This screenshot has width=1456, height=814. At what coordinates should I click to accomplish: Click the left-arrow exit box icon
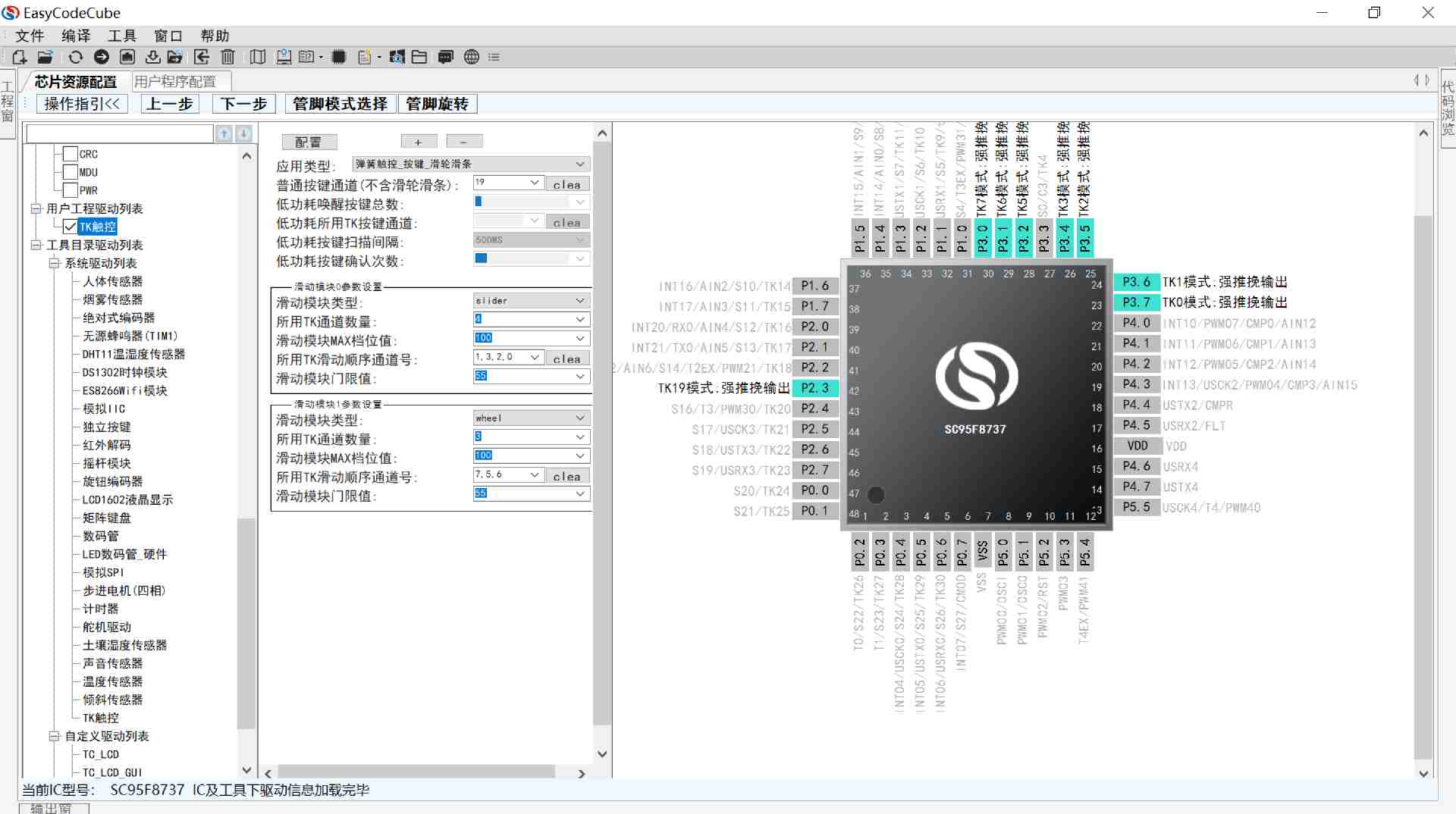[x=202, y=57]
